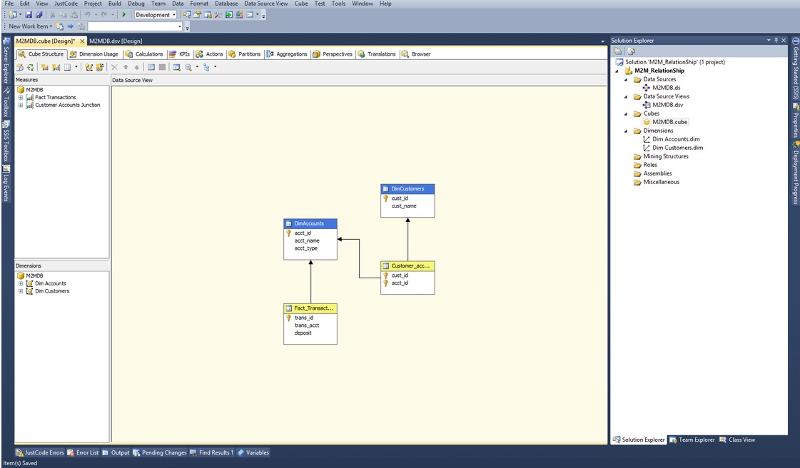Click deposit column in Fact_Transact table
Image resolution: width=800 pixels, height=468 pixels.
(x=303, y=333)
